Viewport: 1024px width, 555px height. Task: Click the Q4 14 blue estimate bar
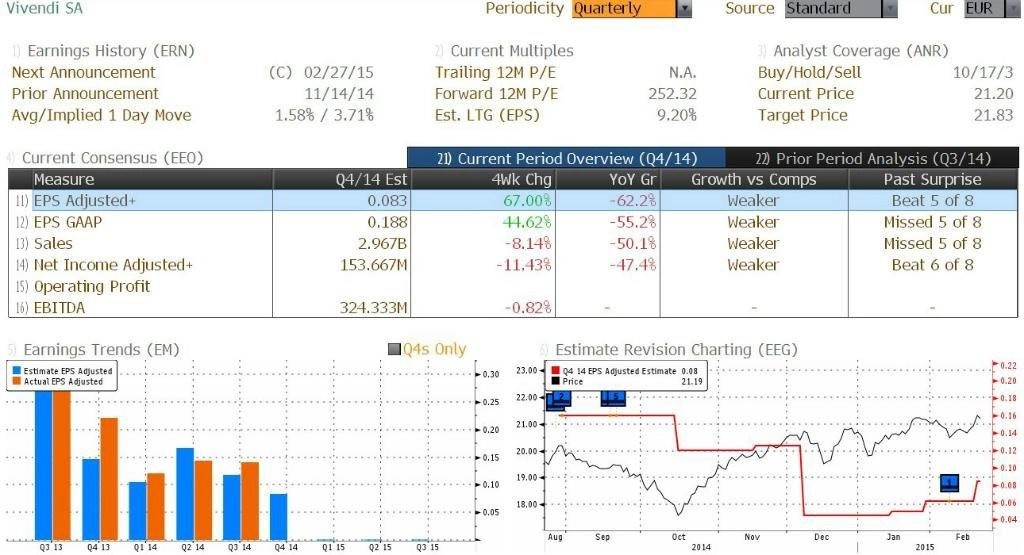coord(278,516)
